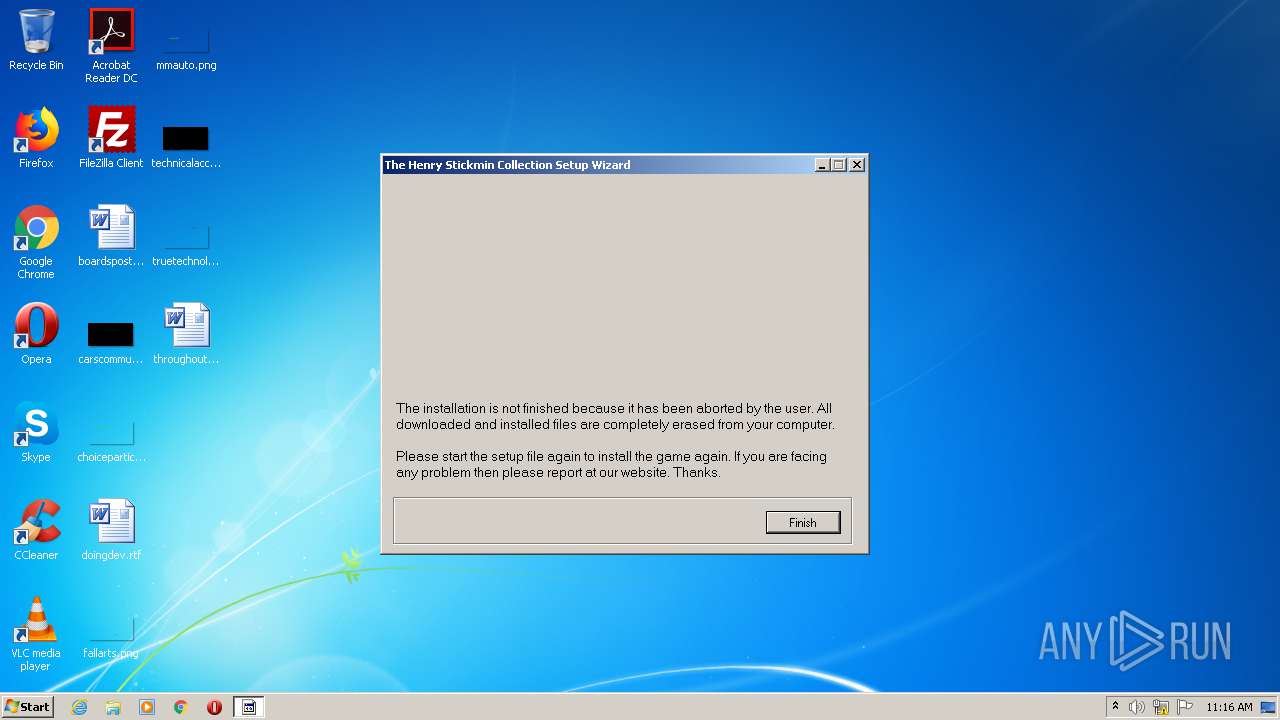Minimize the Henry Stickmin Setup Wizard window
Viewport: 1280px width, 720px height.
pos(822,165)
